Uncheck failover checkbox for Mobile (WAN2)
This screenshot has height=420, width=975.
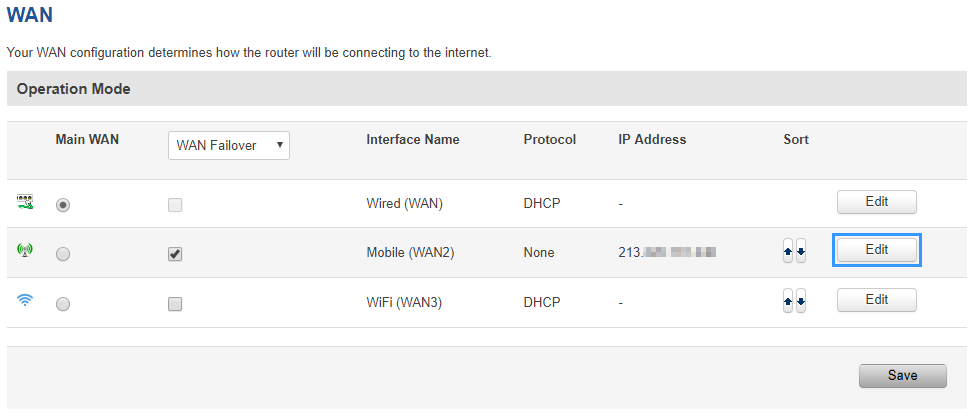[x=175, y=254]
